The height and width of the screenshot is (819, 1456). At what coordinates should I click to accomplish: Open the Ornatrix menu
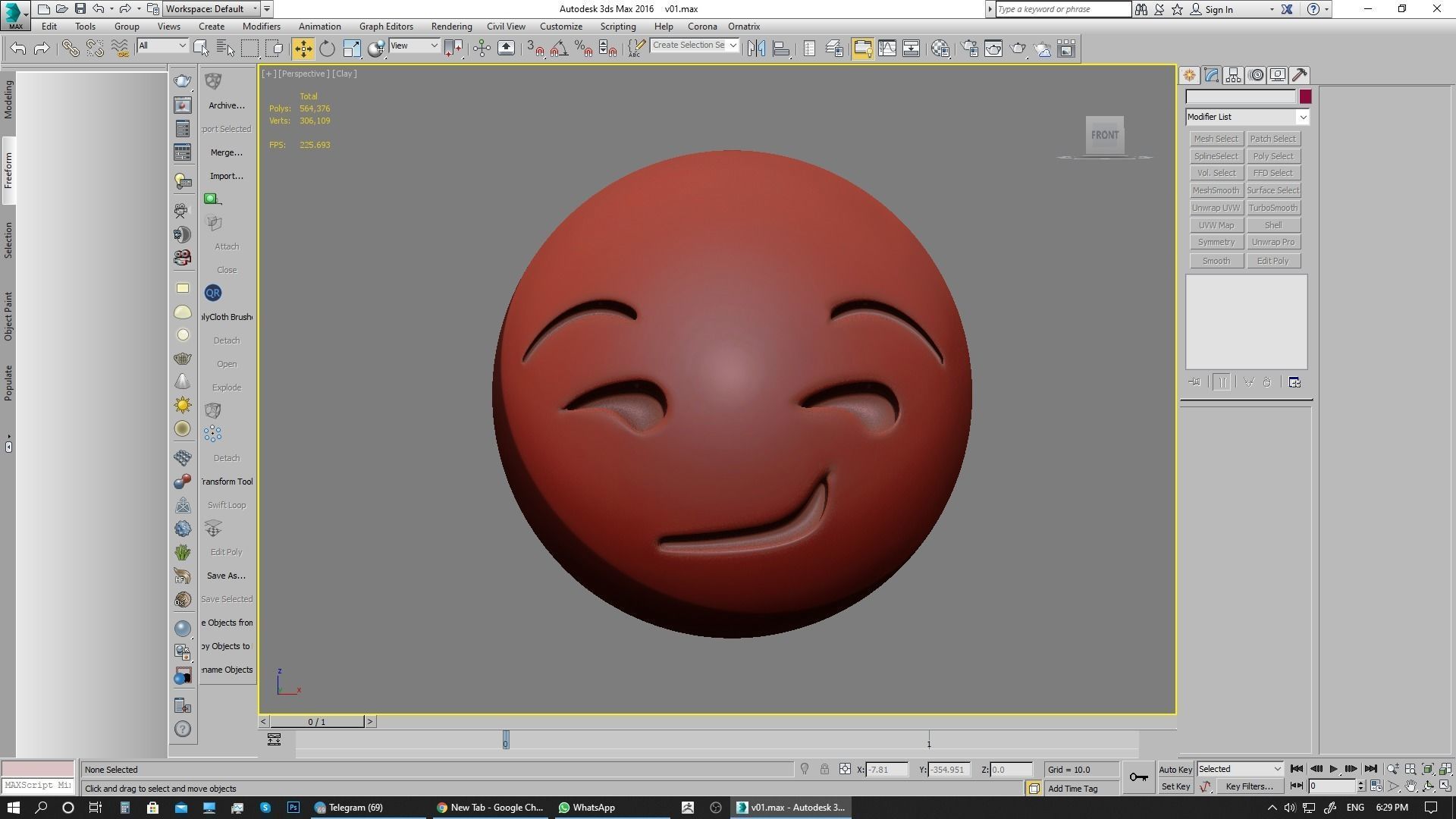tap(744, 27)
